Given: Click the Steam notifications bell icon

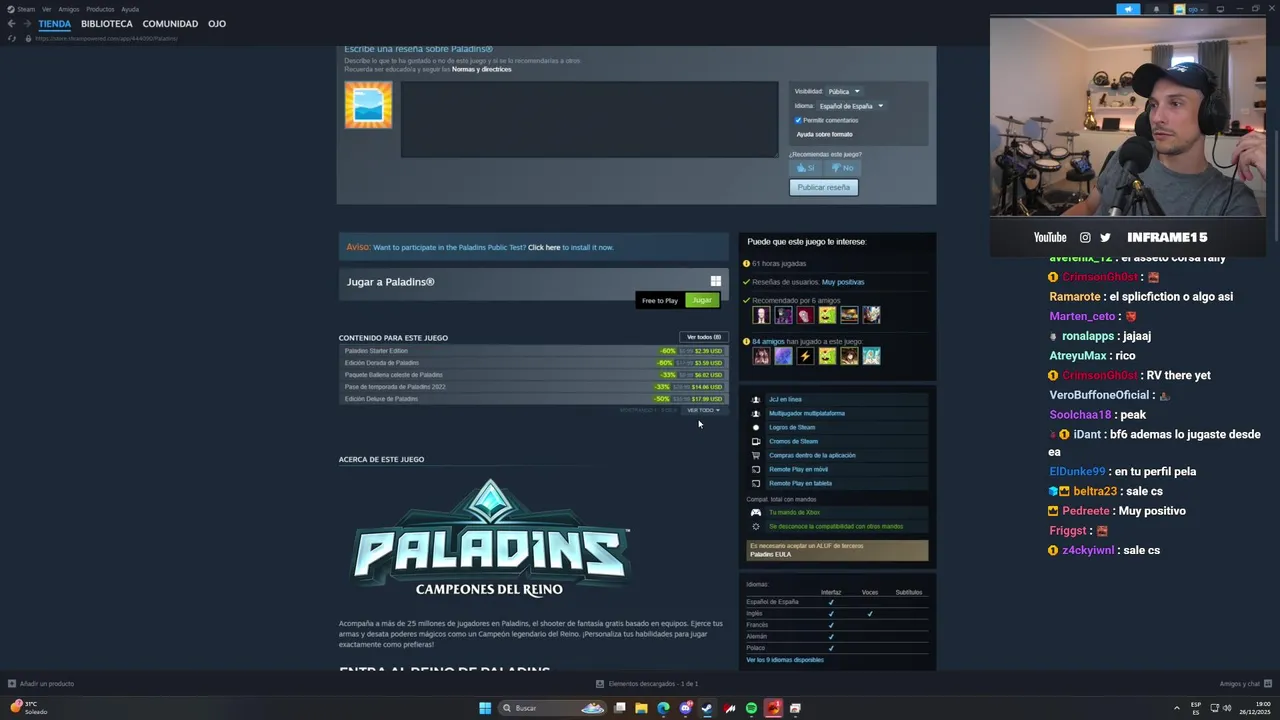Looking at the screenshot, I should pyautogui.click(x=1157, y=9).
